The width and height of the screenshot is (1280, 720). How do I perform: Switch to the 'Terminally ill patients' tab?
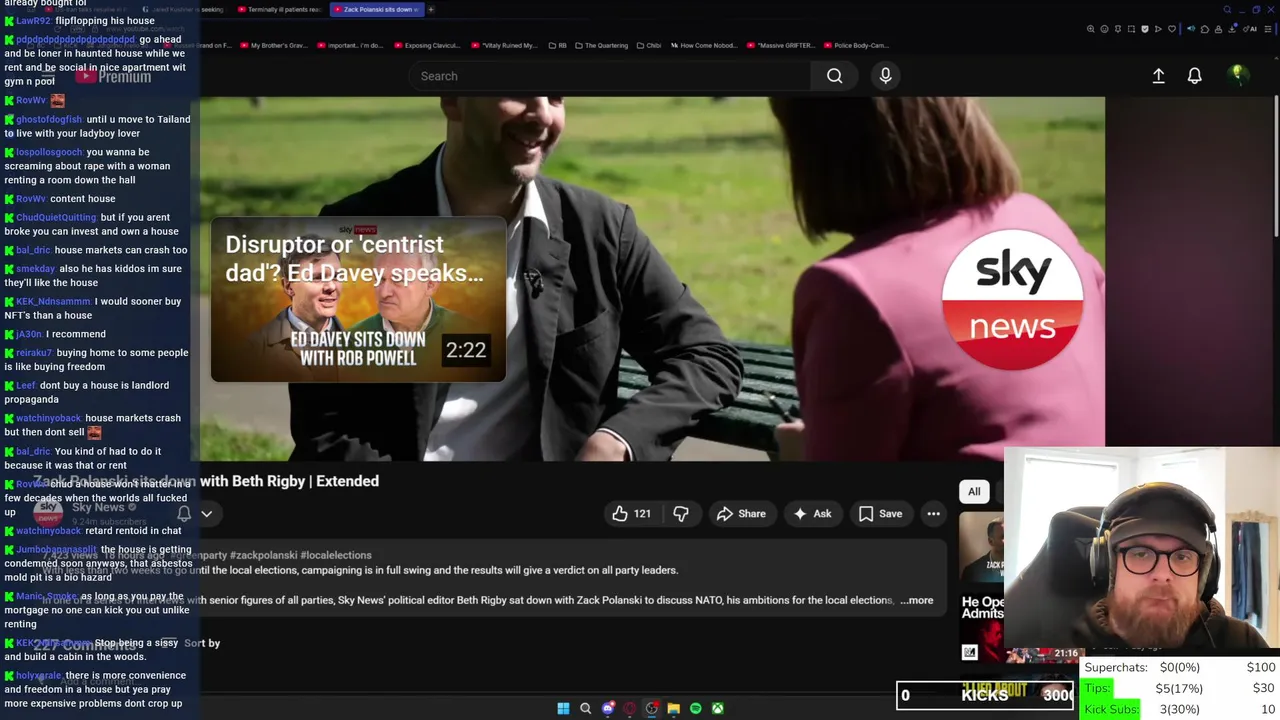[x=280, y=9]
